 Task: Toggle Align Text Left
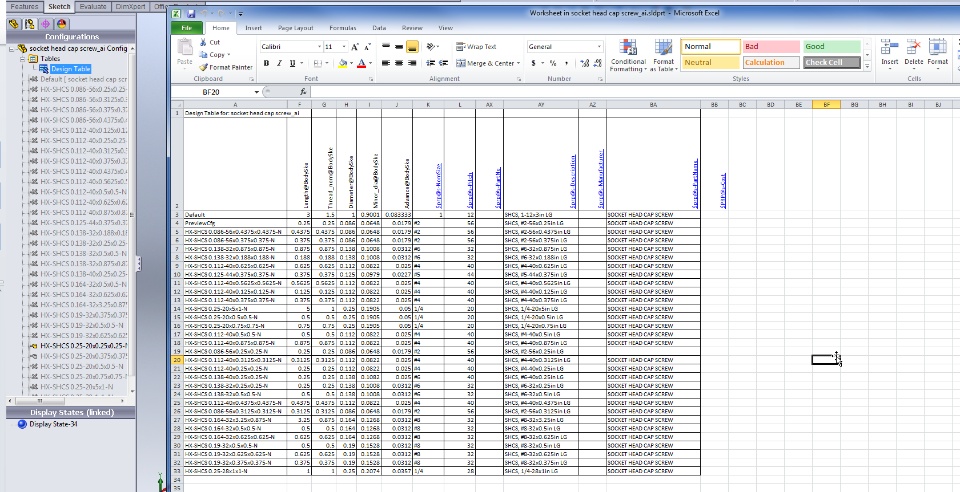coord(386,63)
